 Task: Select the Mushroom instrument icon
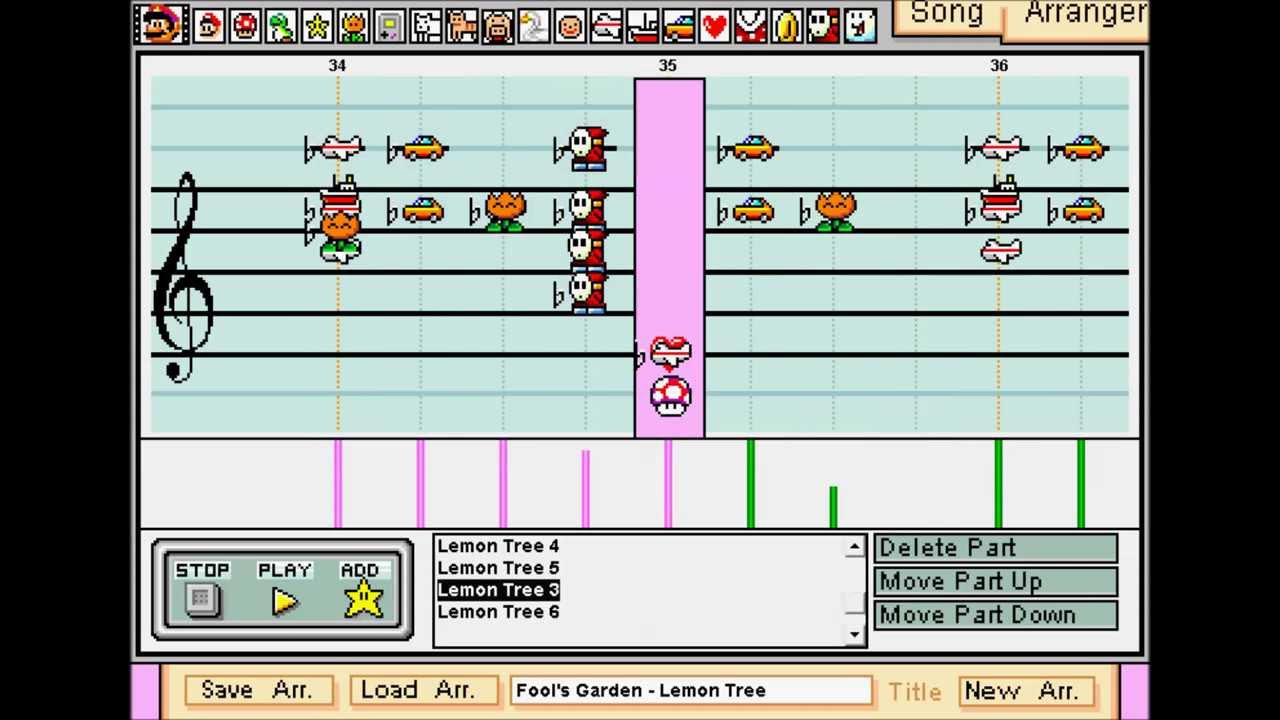pos(245,24)
